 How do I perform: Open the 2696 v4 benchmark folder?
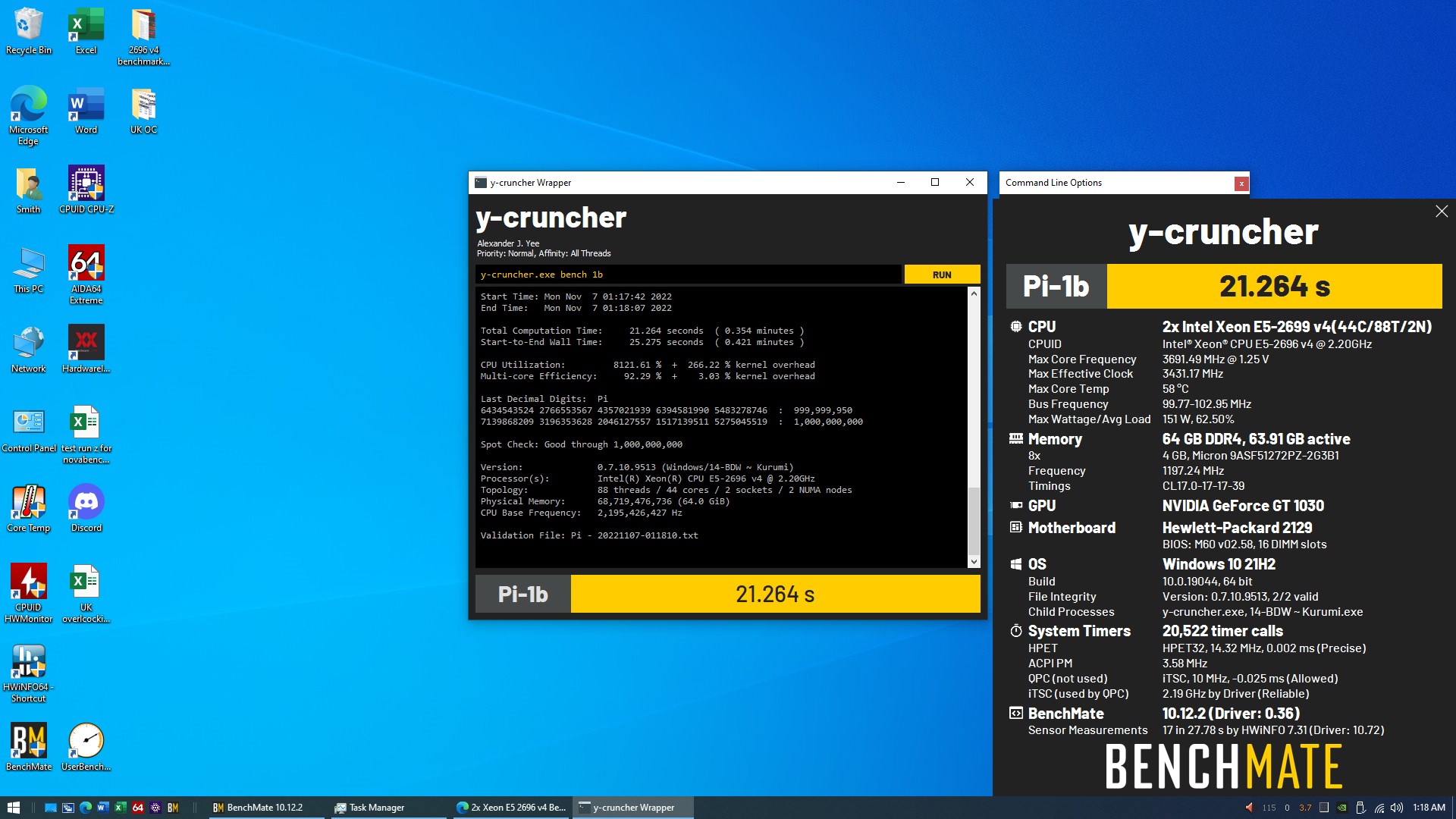tap(143, 37)
